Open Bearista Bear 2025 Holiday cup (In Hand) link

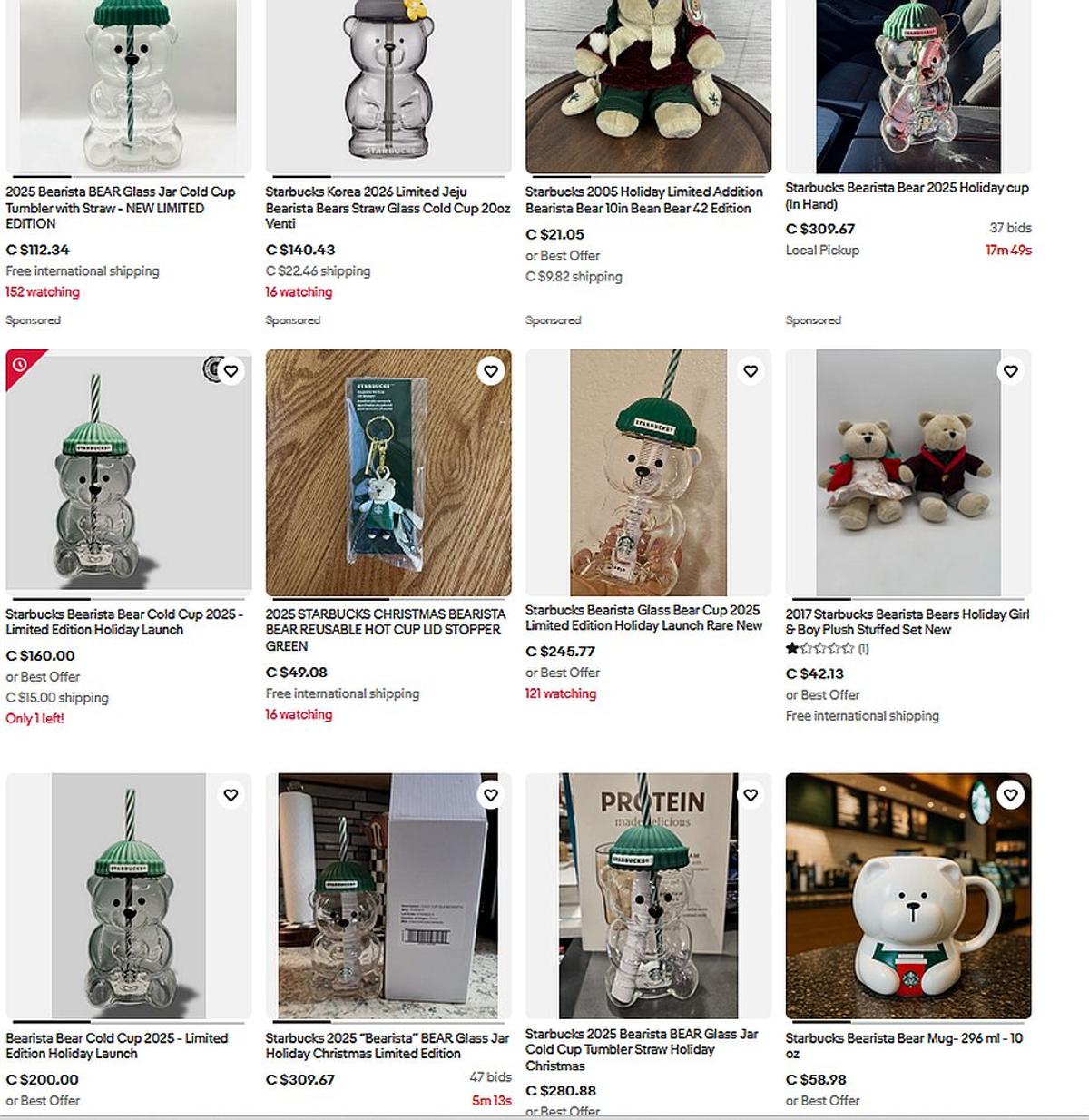[x=907, y=196]
